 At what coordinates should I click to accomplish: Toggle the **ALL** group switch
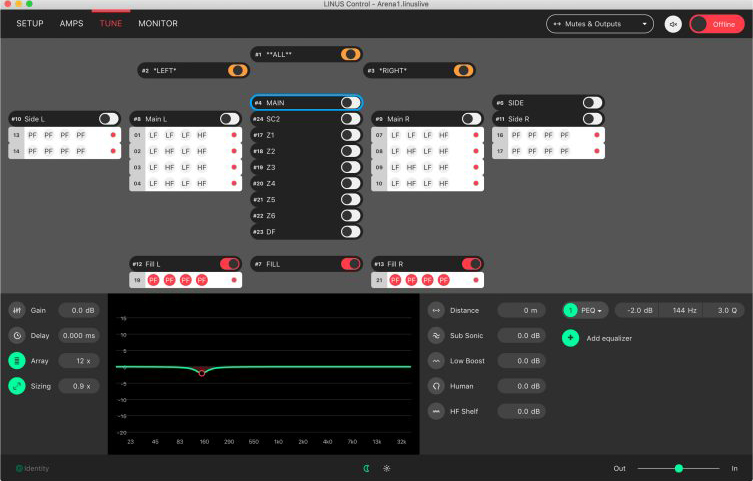351,54
